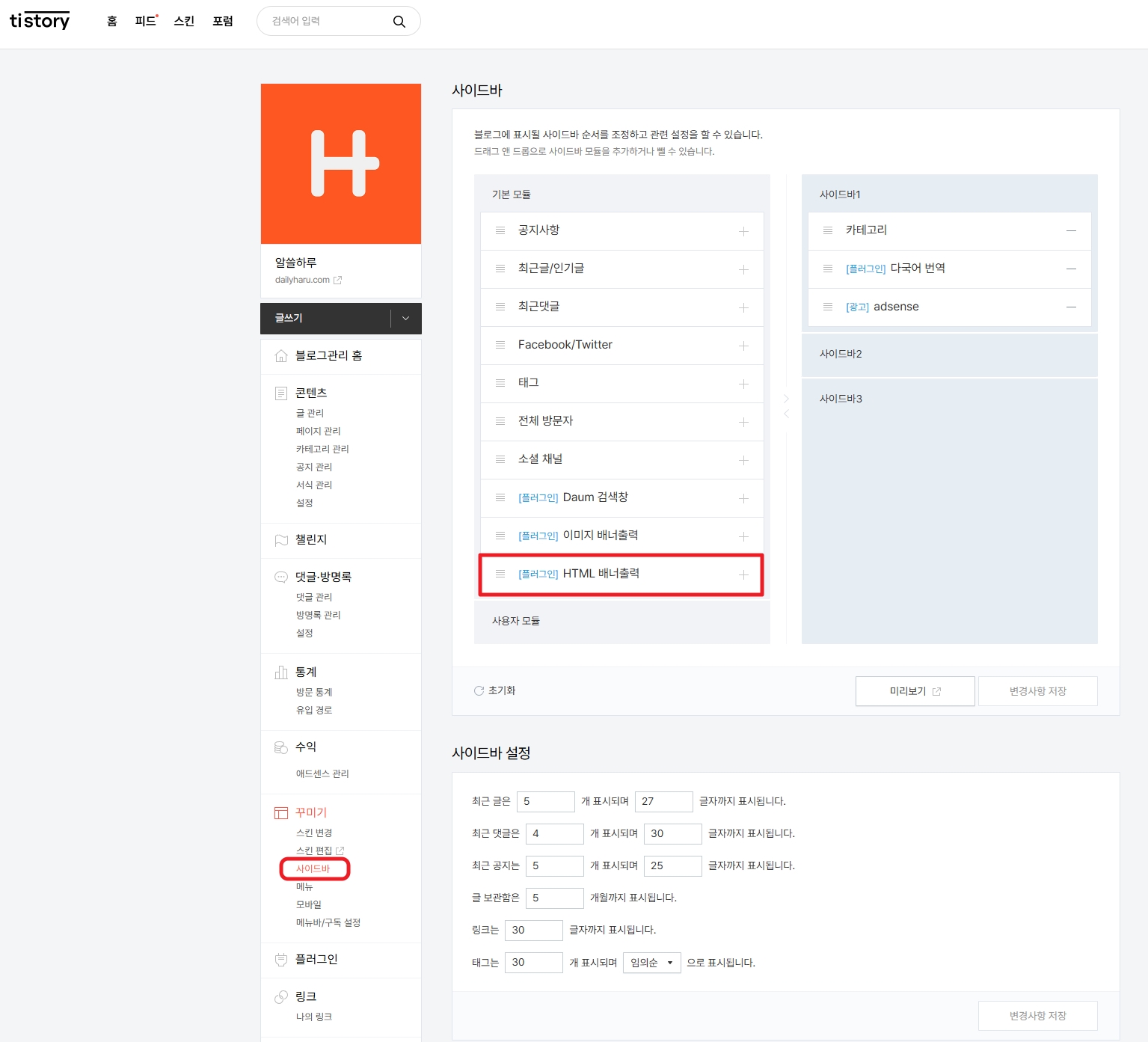
Task: Click the 미리보기 button
Action: [x=915, y=691]
